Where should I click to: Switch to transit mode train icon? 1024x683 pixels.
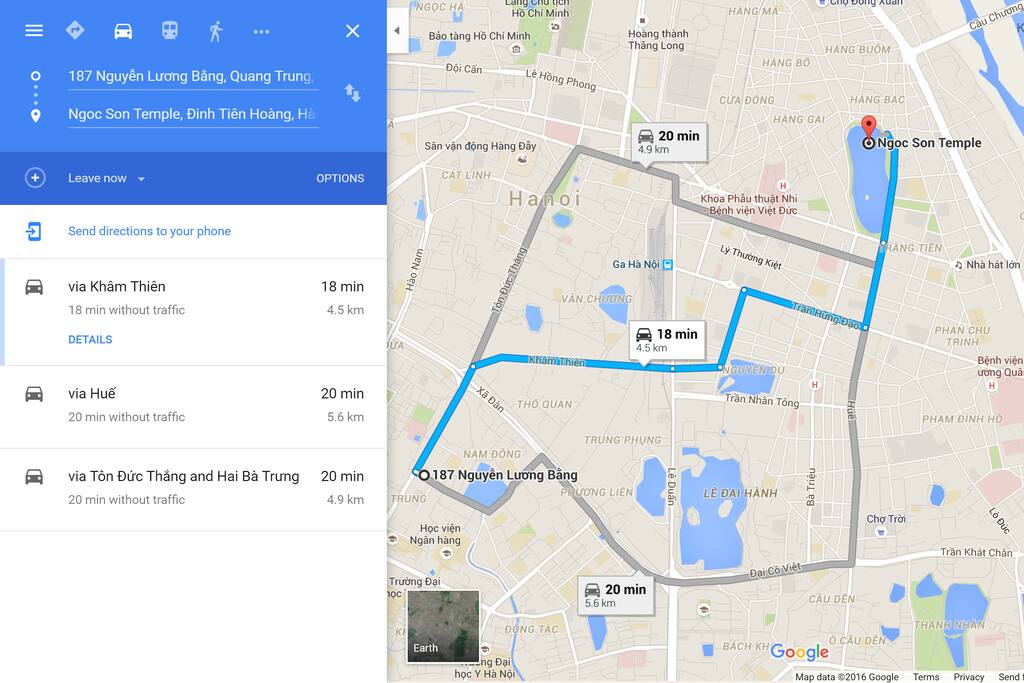click(x=170, y=30)
